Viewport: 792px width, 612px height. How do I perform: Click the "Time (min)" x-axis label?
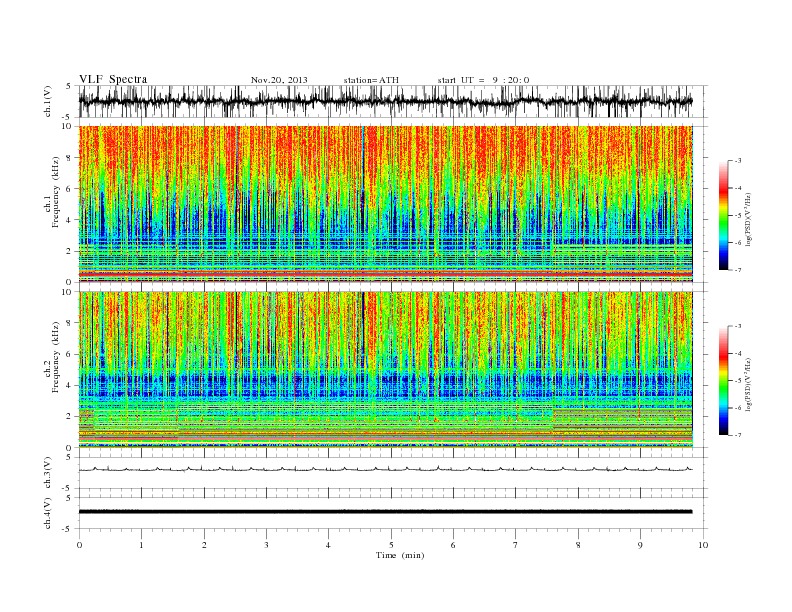(x=400, y=555)
